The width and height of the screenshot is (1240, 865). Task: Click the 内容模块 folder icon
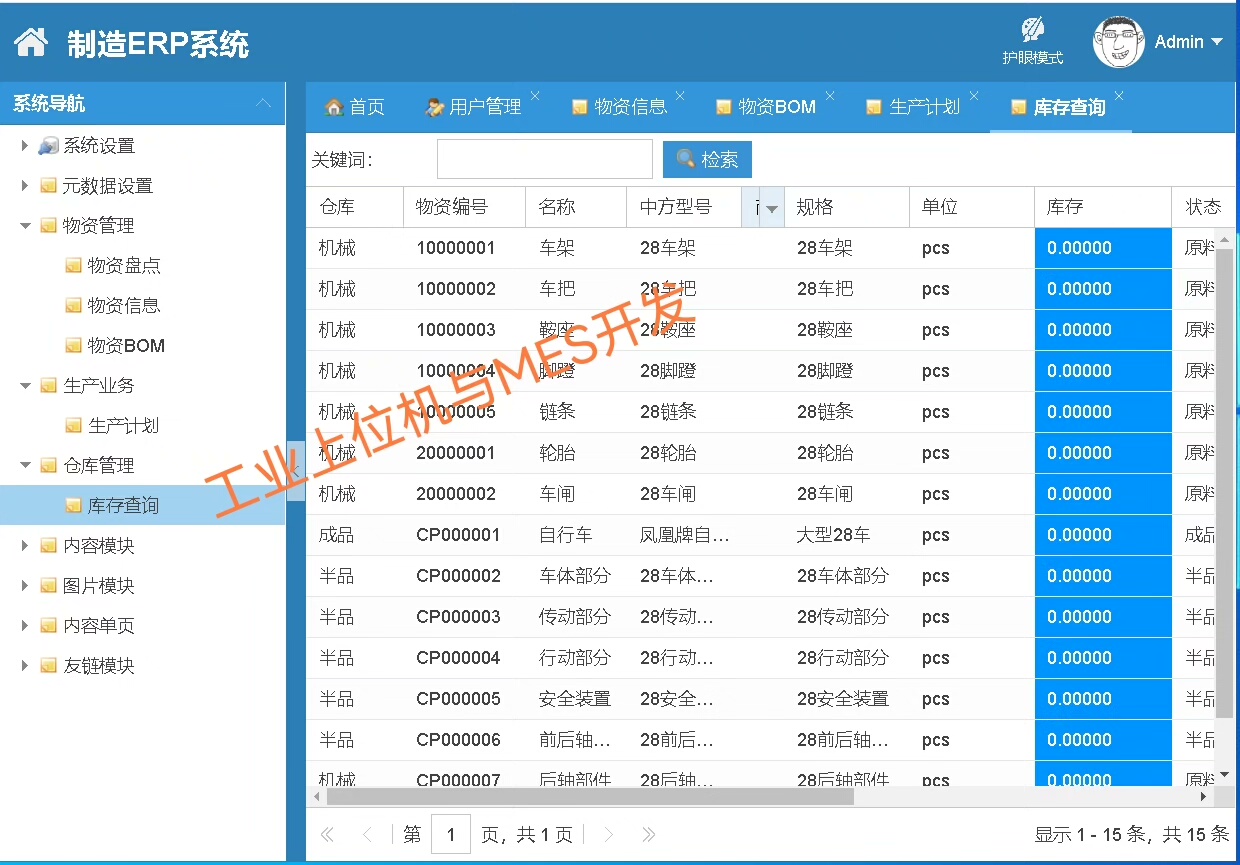click(48, 546)
